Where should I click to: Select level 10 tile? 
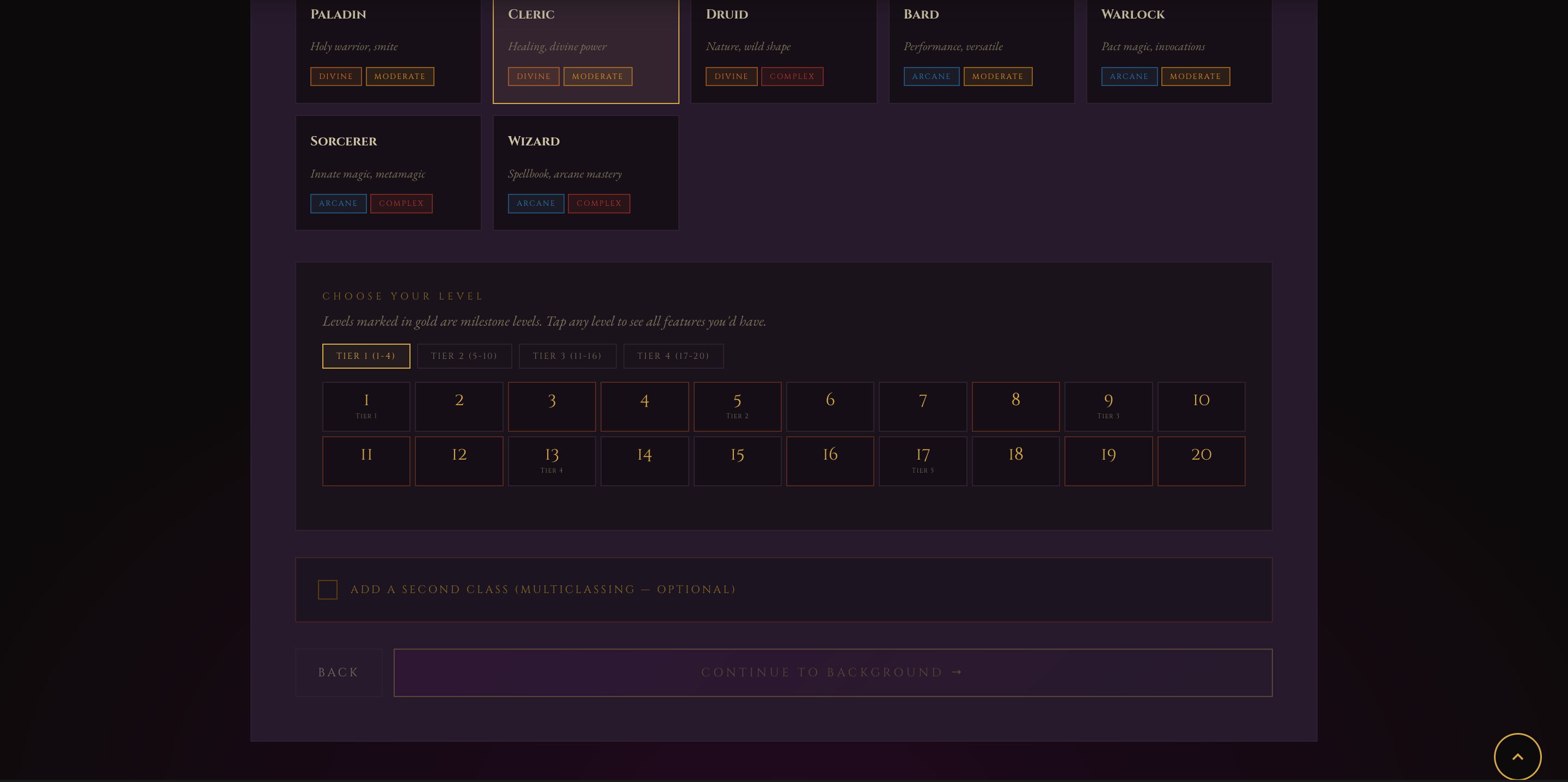[1201, 407]
